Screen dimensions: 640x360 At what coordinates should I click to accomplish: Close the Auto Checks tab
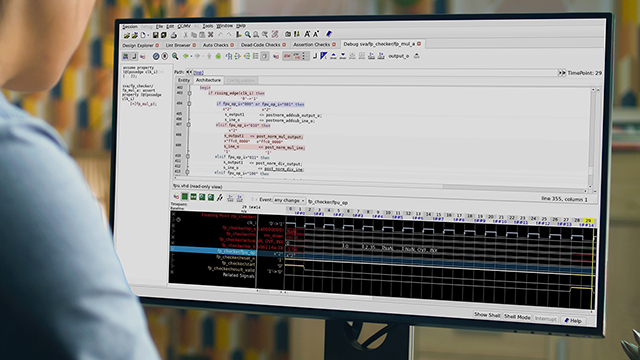232,45
